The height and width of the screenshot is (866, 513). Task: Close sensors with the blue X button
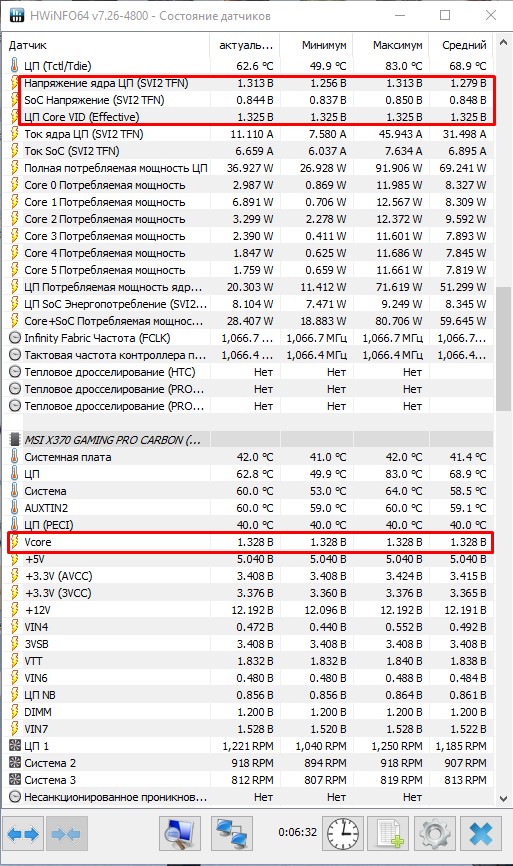[482, 833]
